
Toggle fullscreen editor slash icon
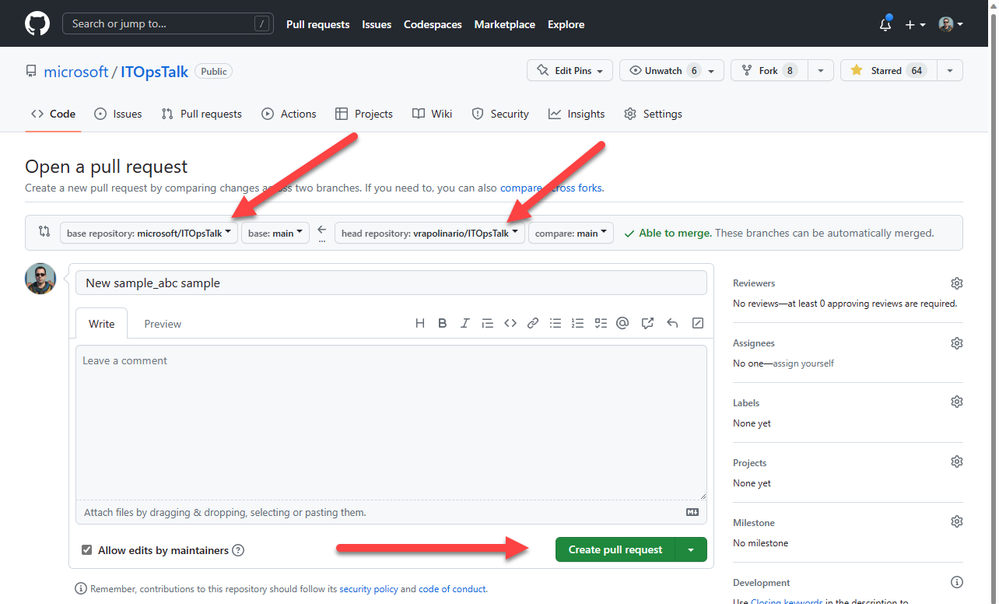698,323
